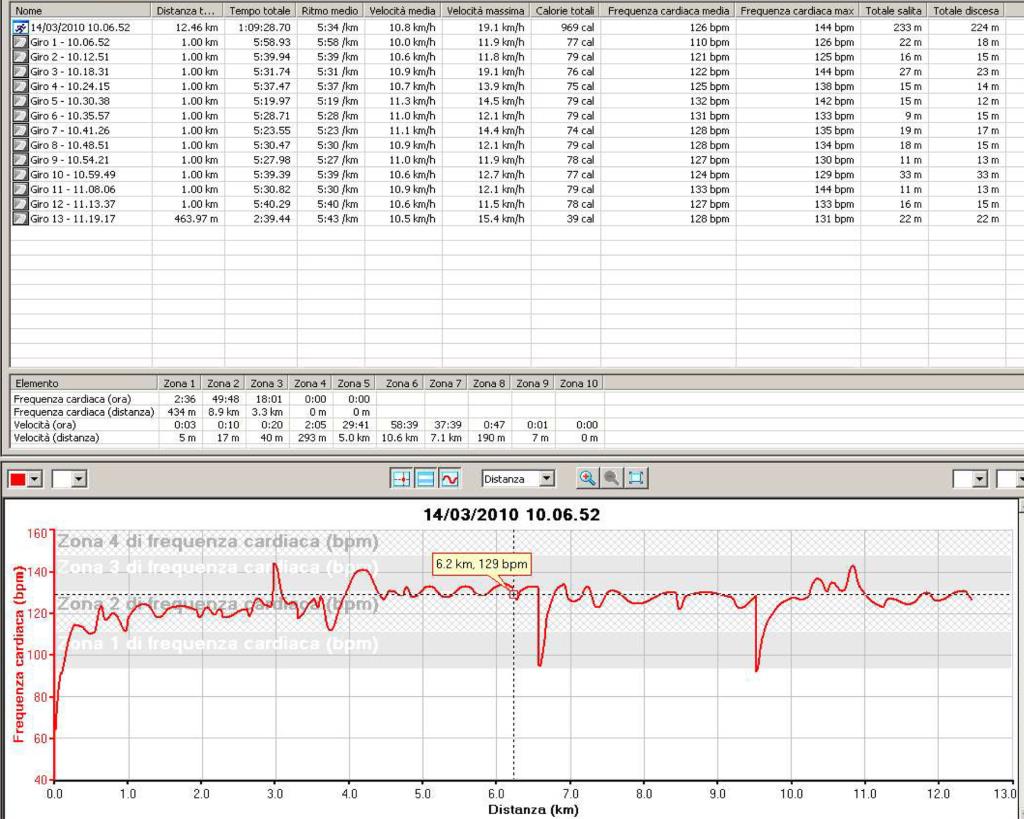Click the Calorie totali column header
The image size is (1024, 819).
[x=565, y=10]
